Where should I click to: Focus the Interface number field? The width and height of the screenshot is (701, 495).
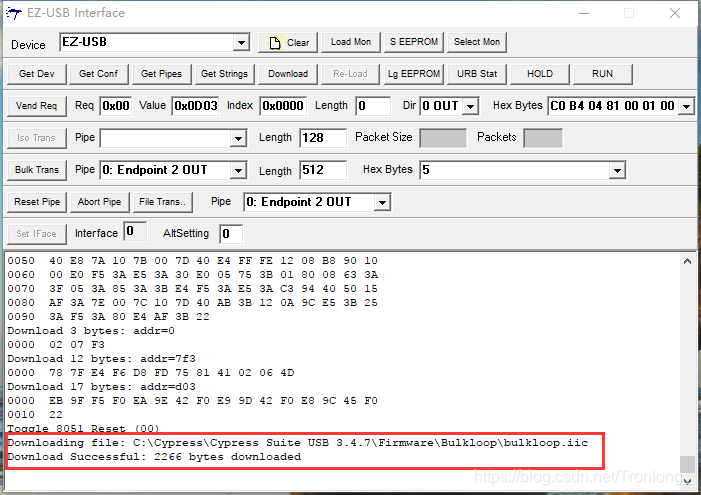pos(135,232)
